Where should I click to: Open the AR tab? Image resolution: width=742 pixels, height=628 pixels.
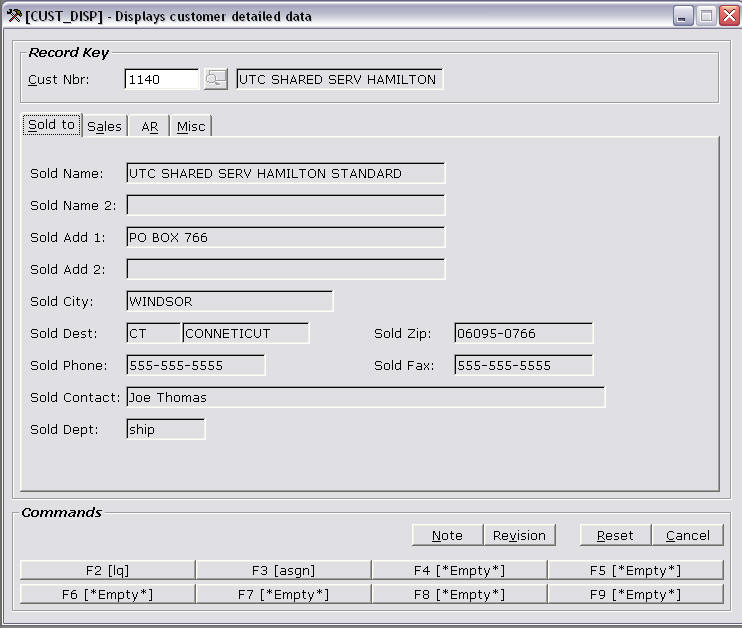pyautogui.click(x=149, y=126)
